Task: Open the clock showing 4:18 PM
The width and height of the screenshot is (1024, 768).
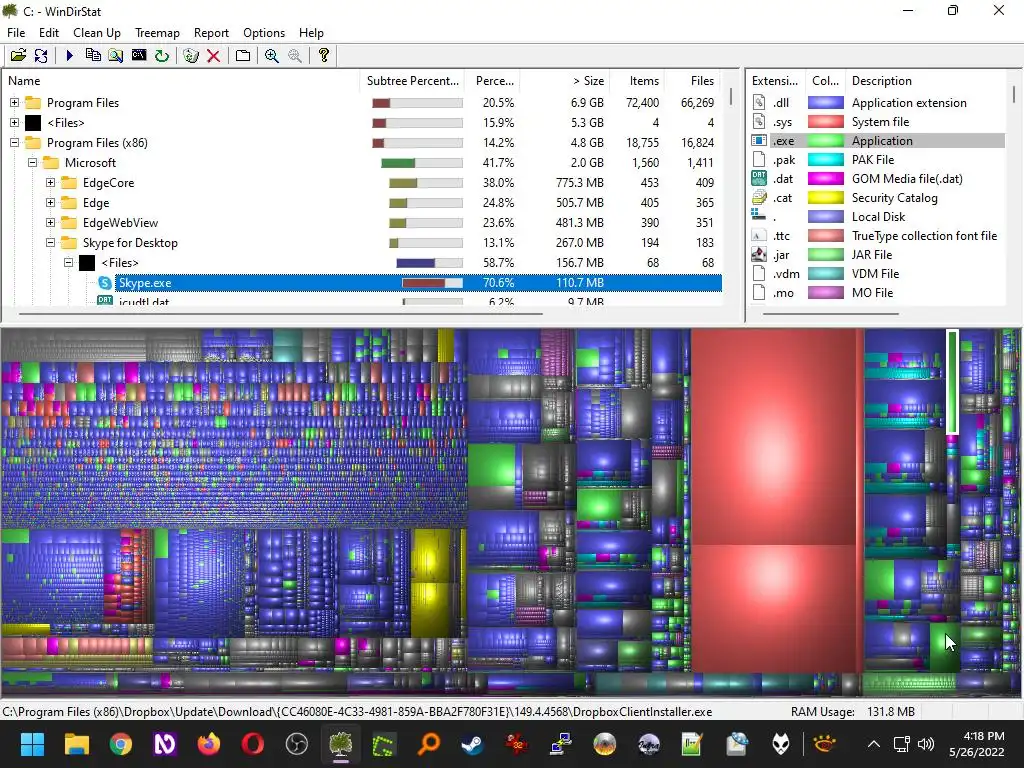Action: [976, 744]
